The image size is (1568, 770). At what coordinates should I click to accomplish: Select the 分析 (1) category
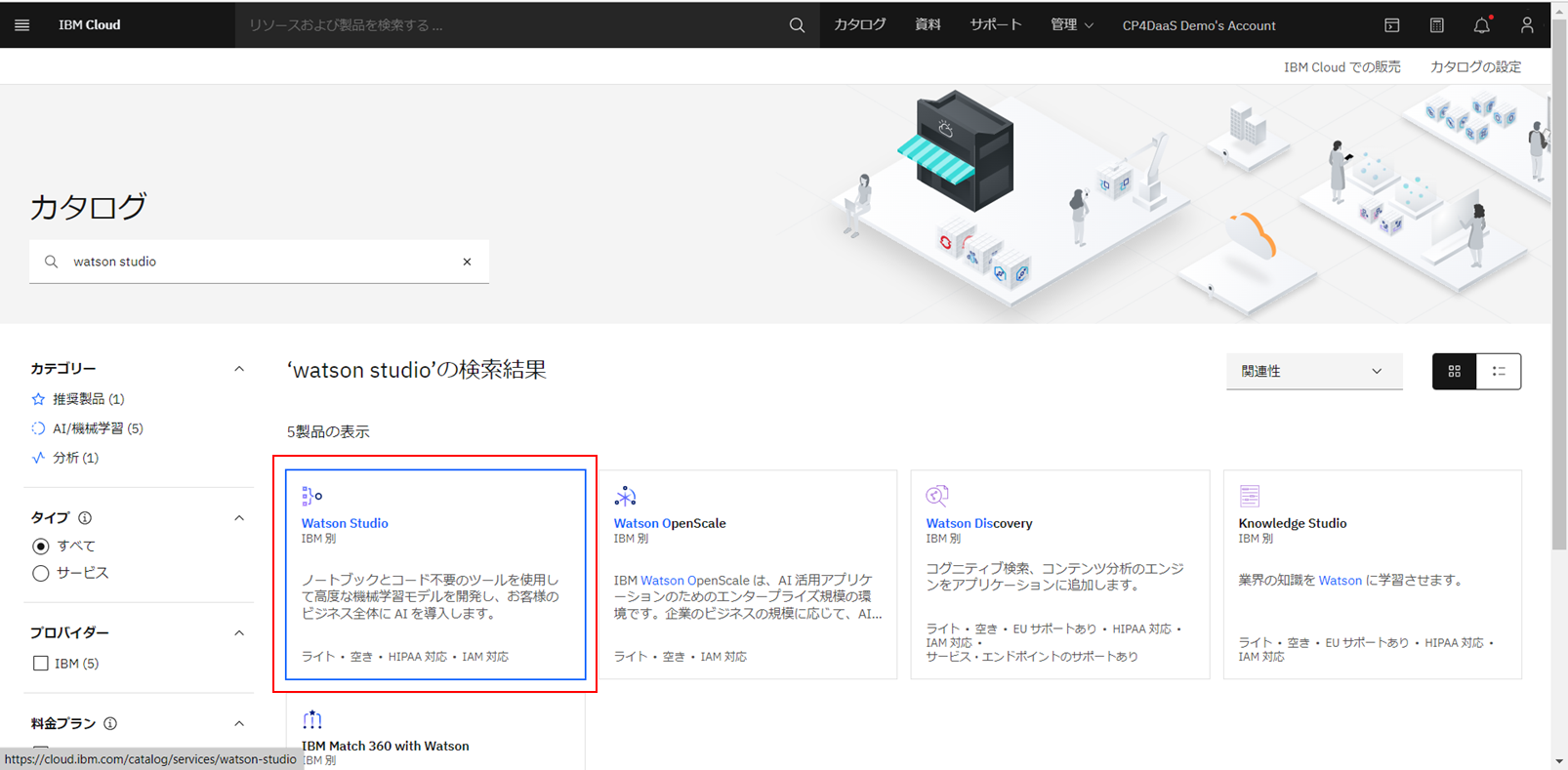point(75,458)
